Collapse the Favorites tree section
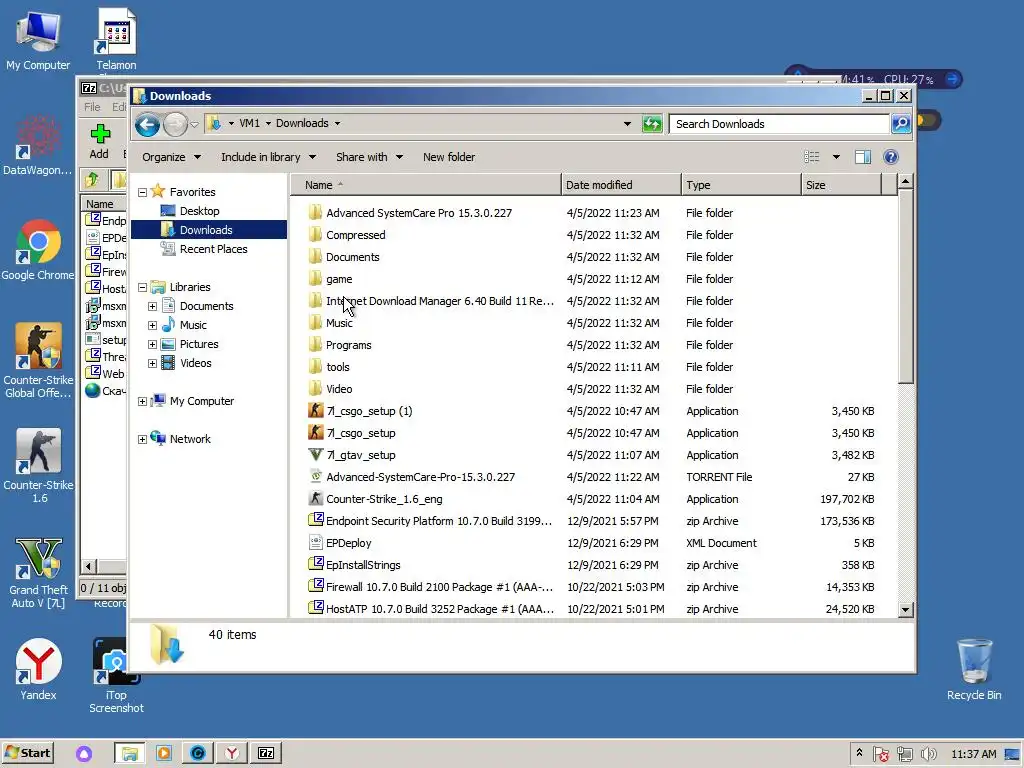 (142, 193)
